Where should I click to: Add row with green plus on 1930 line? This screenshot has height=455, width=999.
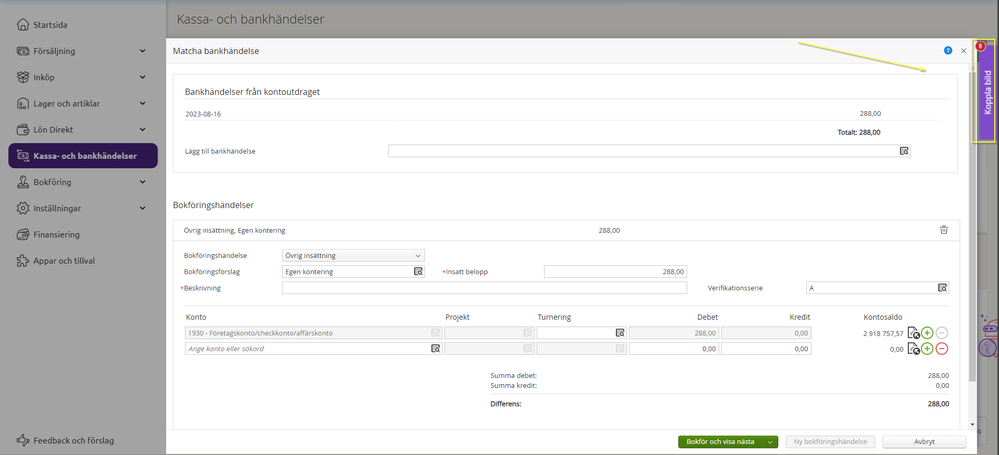[x=927, y=333]
